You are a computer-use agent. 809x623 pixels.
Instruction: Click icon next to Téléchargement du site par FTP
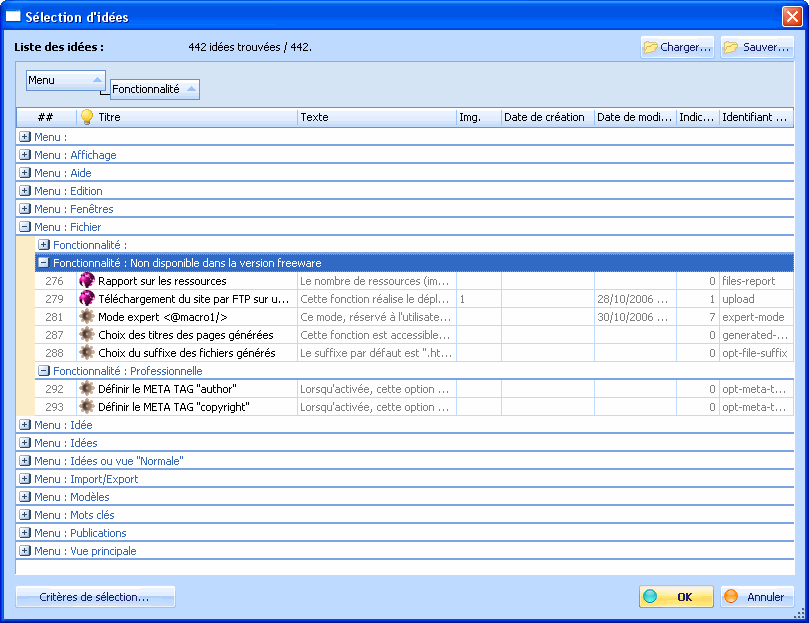pyautogui.click(x=87, y=299)
